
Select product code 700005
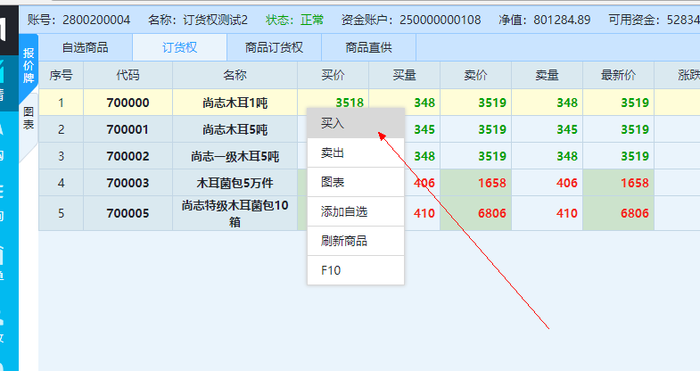[128, 213]
